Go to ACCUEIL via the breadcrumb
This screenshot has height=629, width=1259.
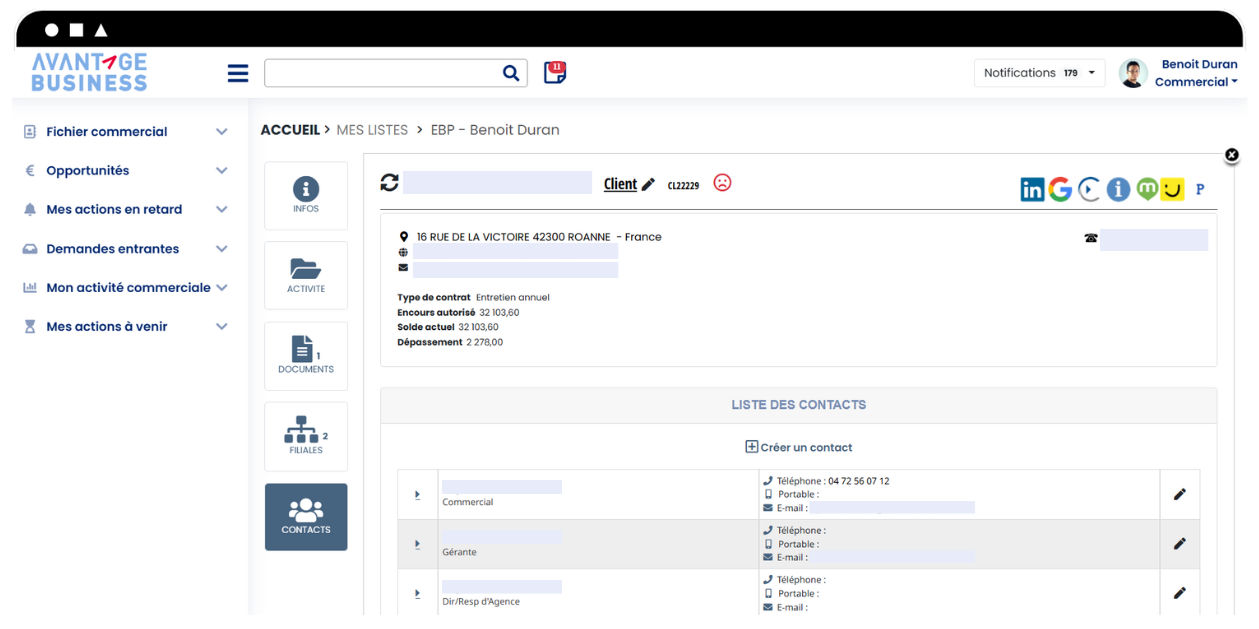coord(290,129)
